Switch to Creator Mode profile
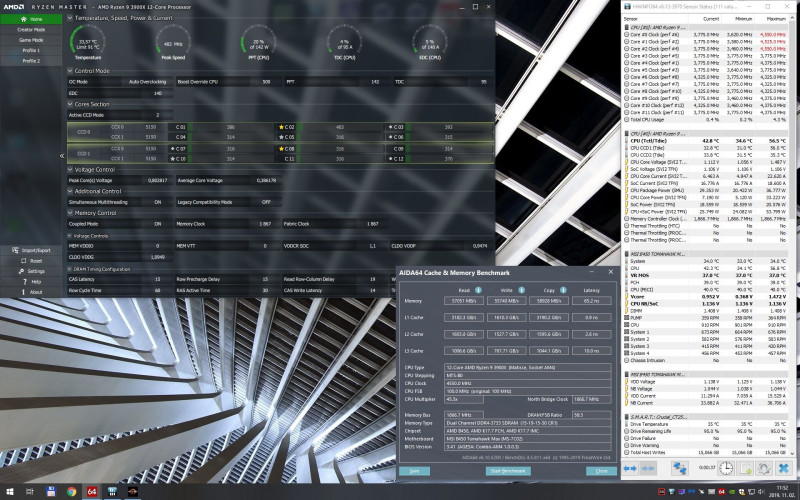 pyautogui.click(x=31, y=30)
